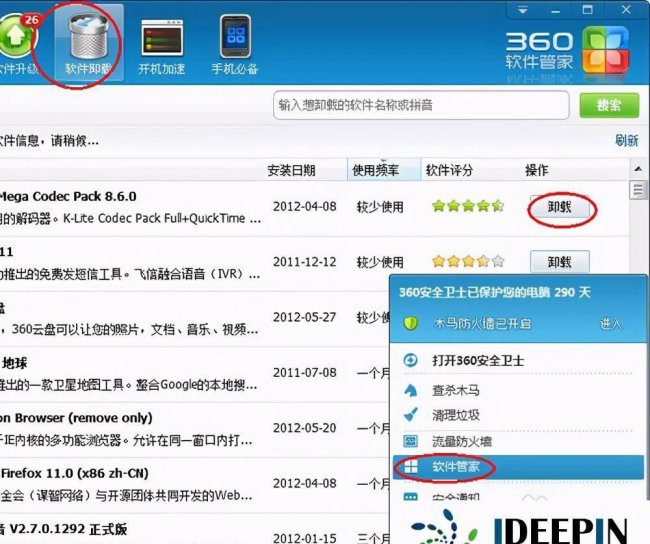
Task: Open the 手机必备 phone icon
Action: click(235, 46)
